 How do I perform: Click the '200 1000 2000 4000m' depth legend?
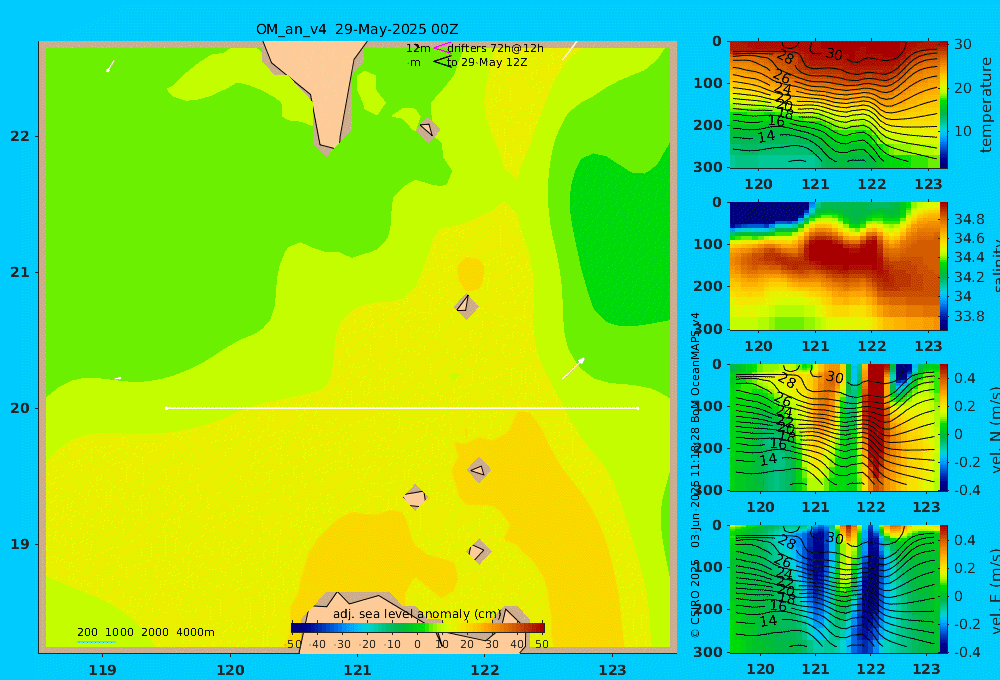point(146,632)
